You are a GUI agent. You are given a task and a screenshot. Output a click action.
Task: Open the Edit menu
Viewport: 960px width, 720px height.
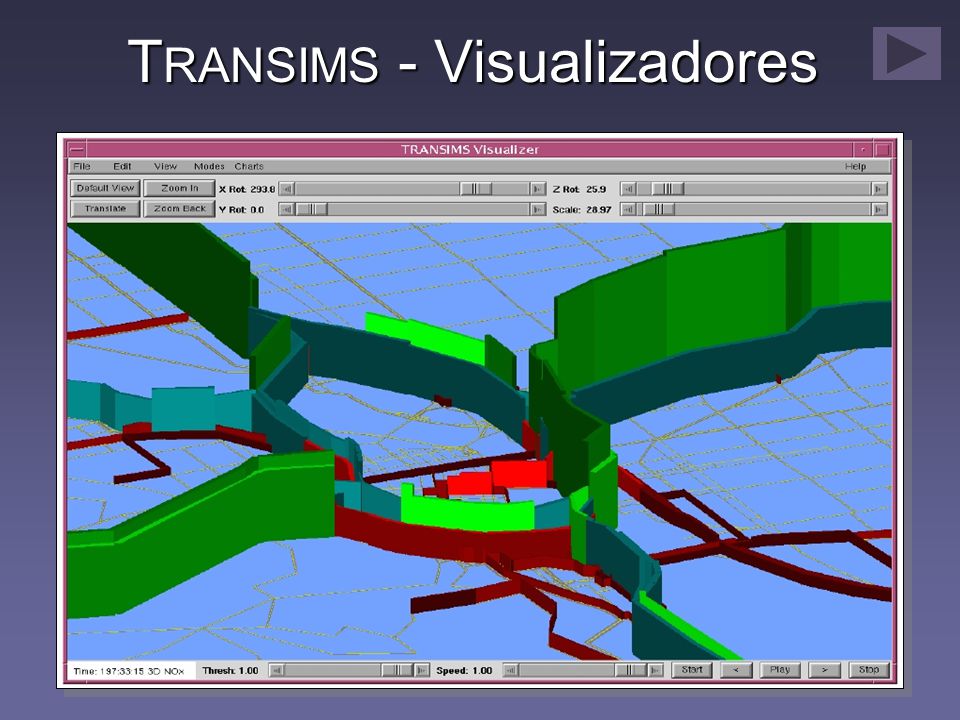pos(122,167)
